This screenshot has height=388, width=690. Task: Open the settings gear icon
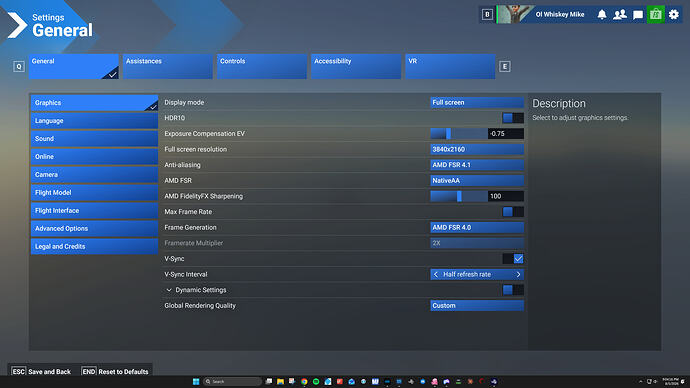point(674,15)
